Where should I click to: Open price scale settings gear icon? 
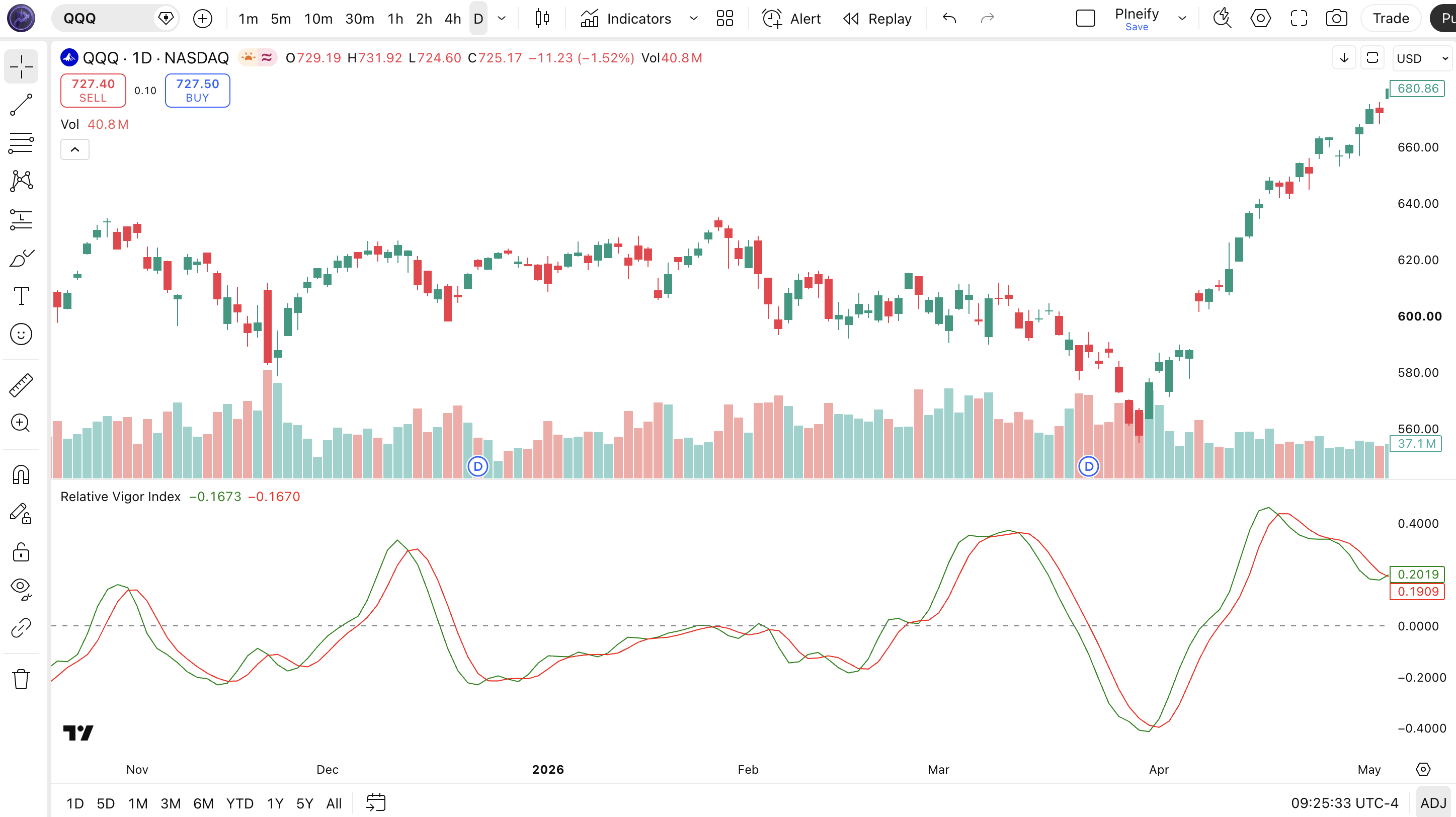tap(1423, 769)
